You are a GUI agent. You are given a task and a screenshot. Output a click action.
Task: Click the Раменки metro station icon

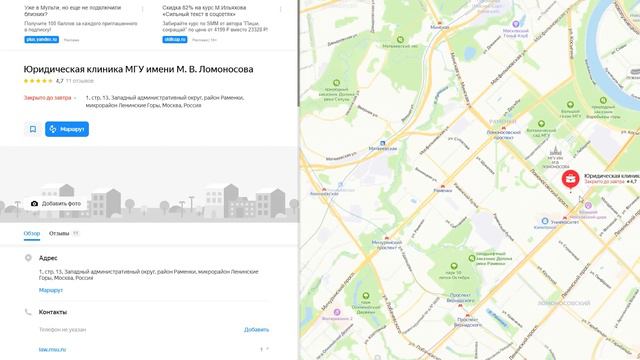pyautogui.click(x=443, y=186)
